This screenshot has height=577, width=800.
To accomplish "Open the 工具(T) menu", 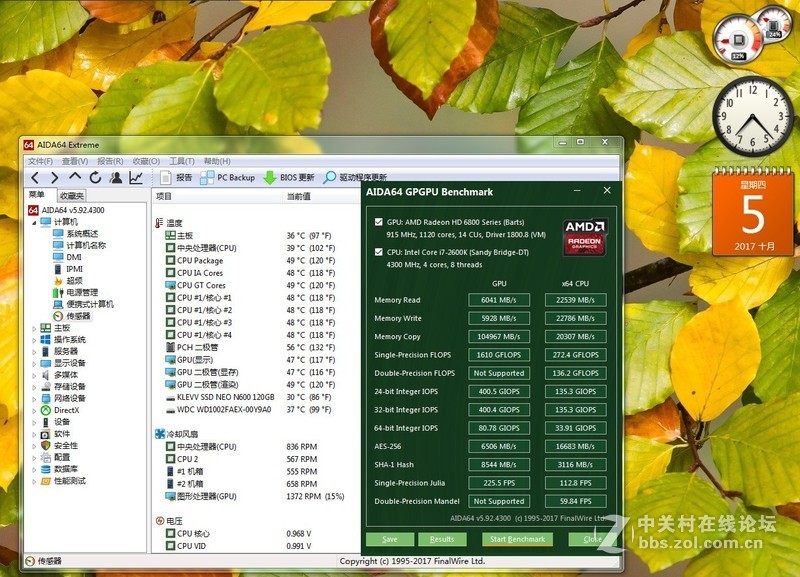I will point(182,161).
